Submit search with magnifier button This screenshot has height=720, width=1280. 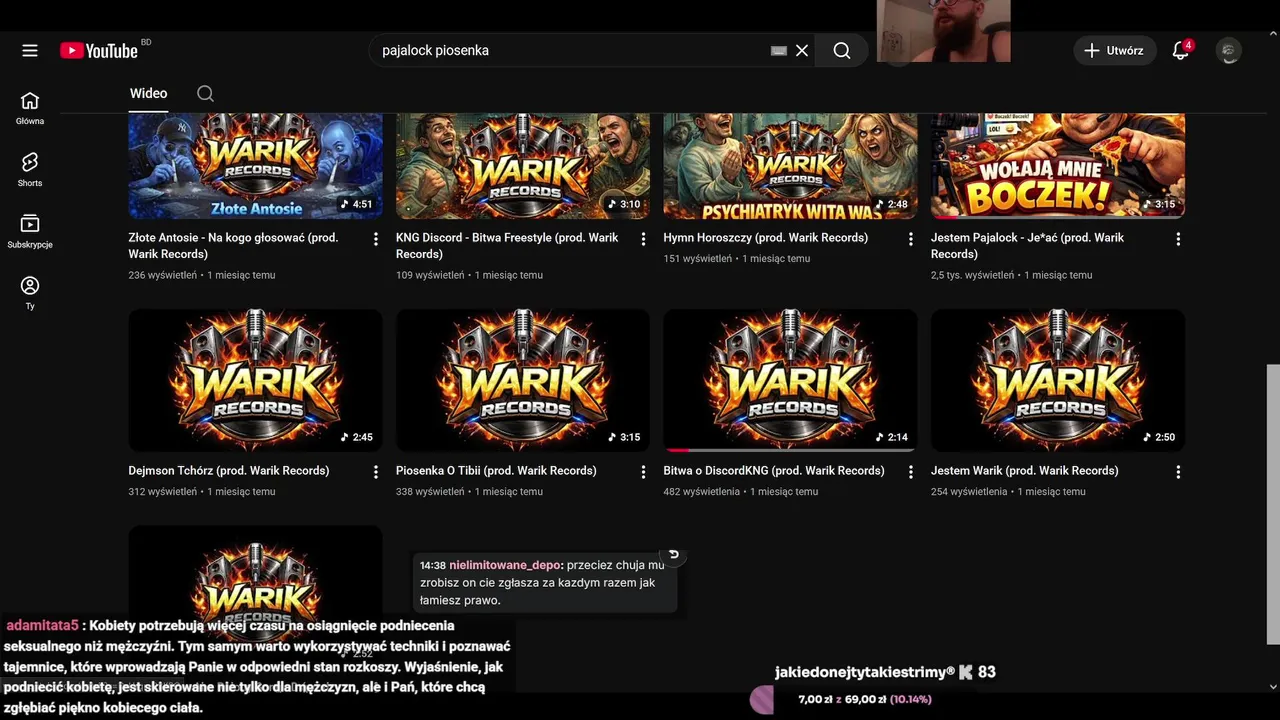click(842, 50)
